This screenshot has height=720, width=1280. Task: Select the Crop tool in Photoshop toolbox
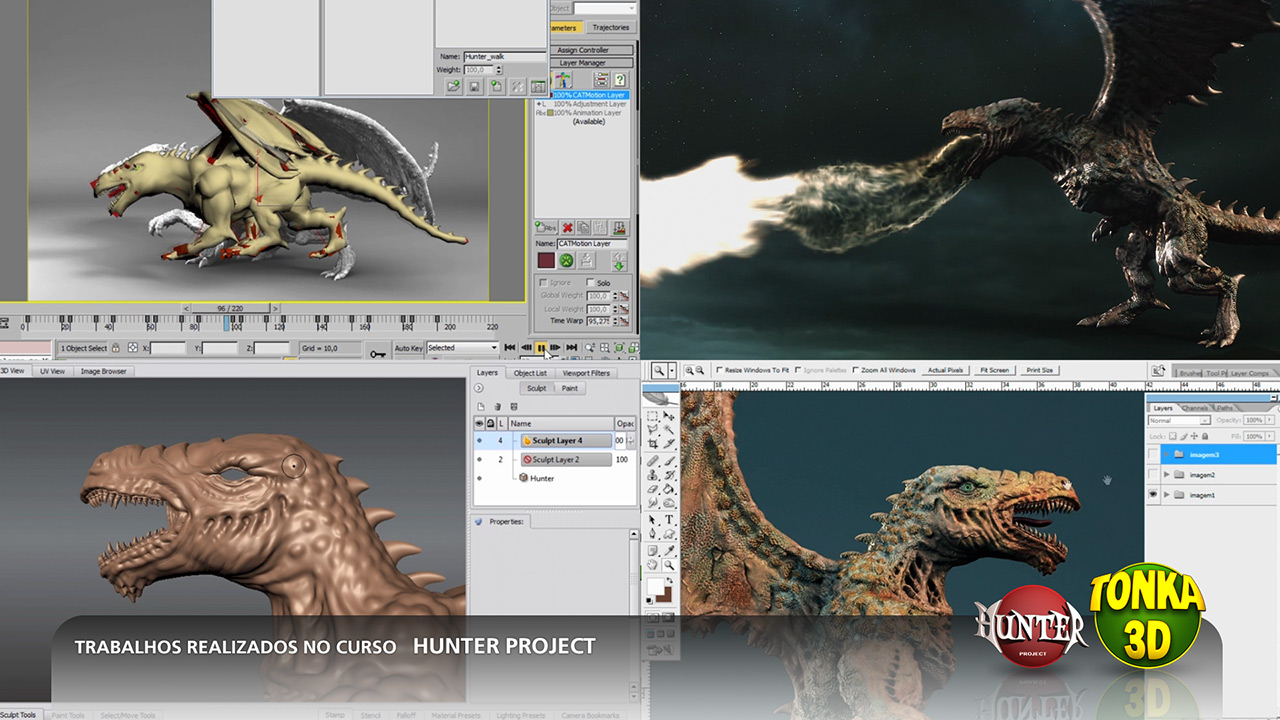[652, 442]
